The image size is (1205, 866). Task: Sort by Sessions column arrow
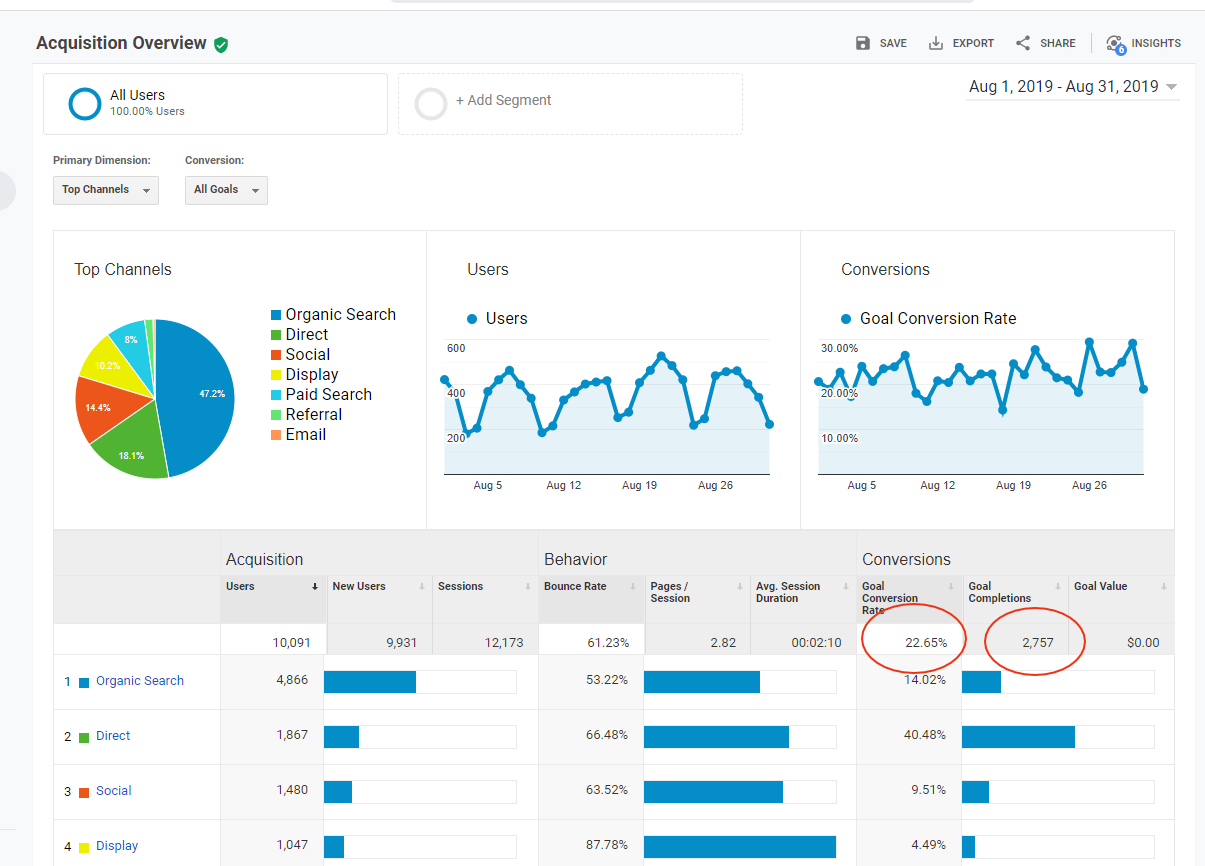[528, 587]
